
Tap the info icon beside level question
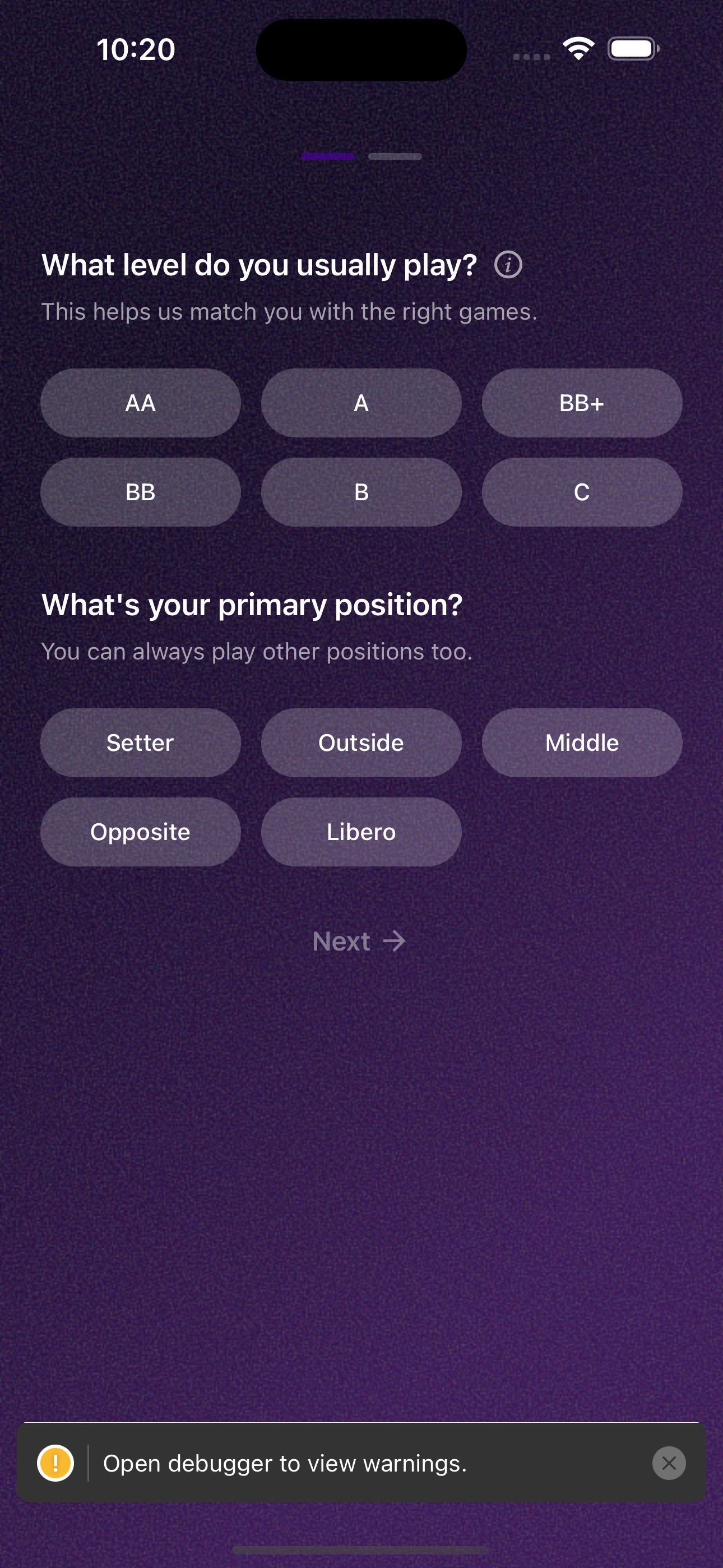click(508, 265)
